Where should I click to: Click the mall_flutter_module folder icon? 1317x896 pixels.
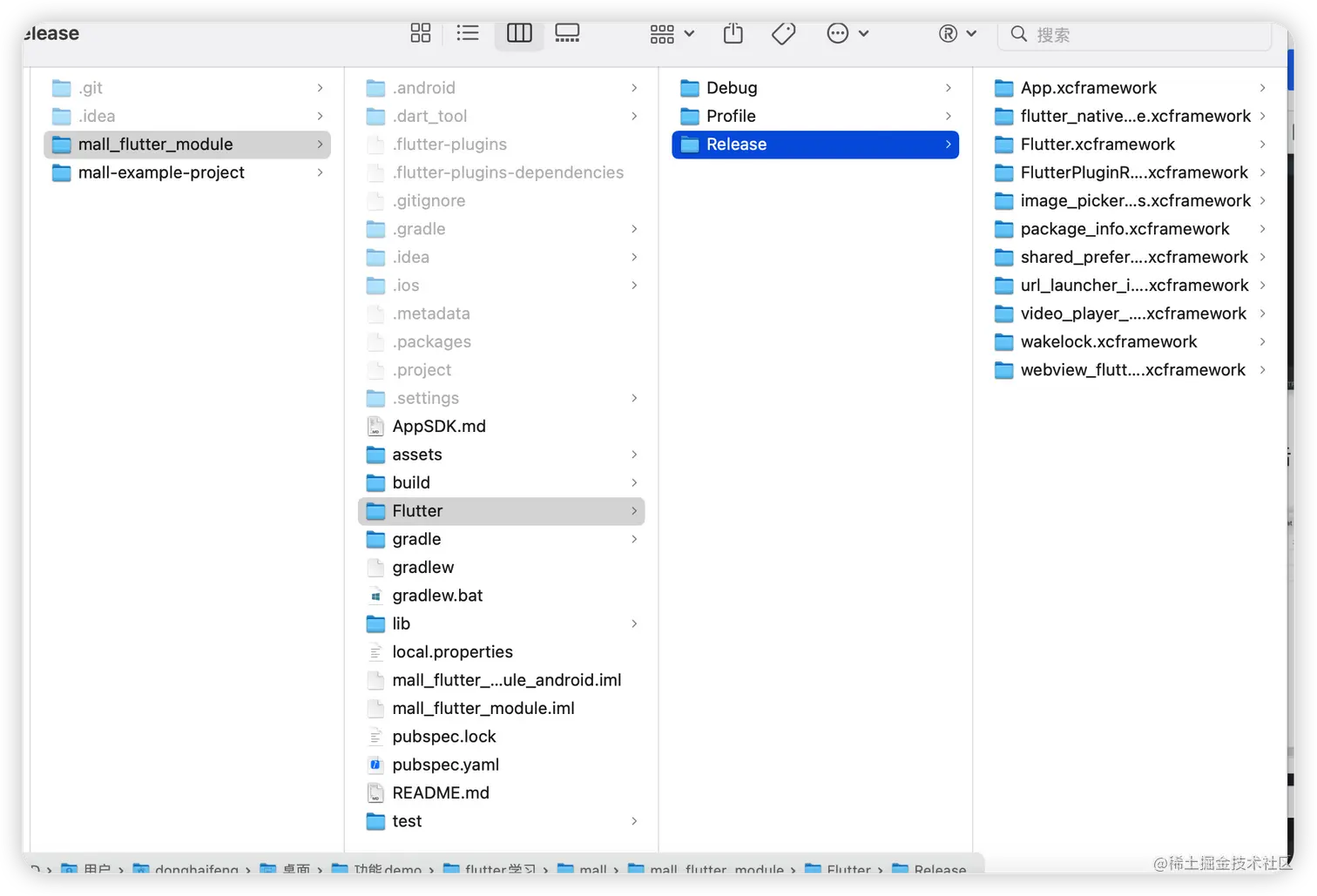click(x=61, y=145)
